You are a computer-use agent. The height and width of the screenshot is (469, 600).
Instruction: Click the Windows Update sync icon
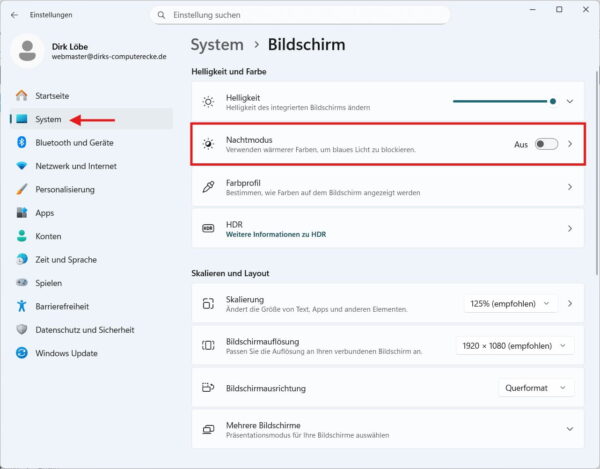pyautogui.click(x=22, y=353)
